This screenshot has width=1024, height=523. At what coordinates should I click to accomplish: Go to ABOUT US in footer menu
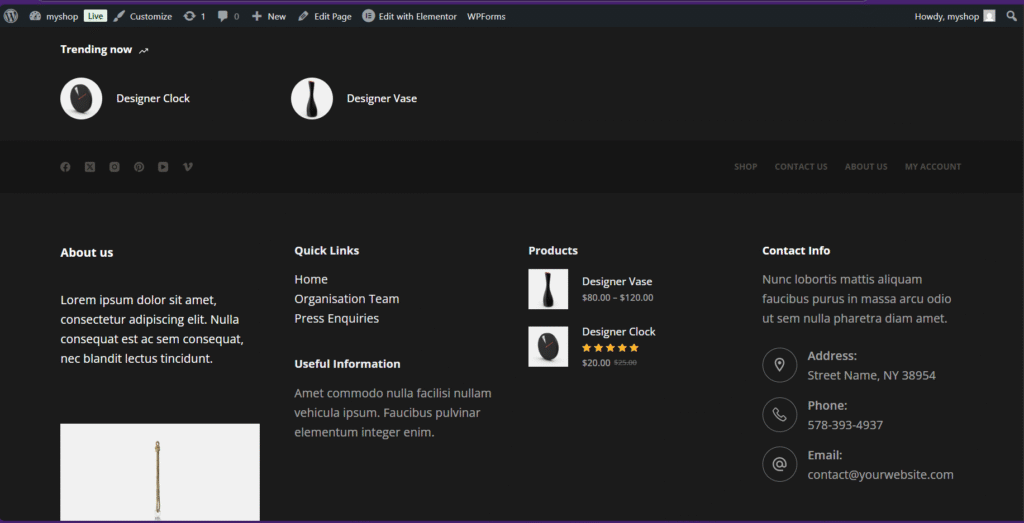point(866,167)
